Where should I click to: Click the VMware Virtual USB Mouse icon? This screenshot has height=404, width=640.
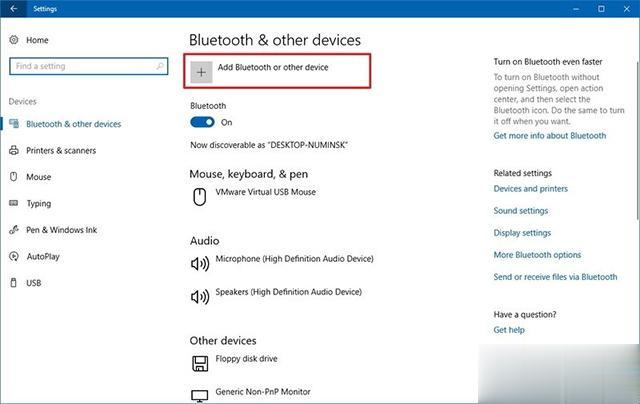[200, 197]
